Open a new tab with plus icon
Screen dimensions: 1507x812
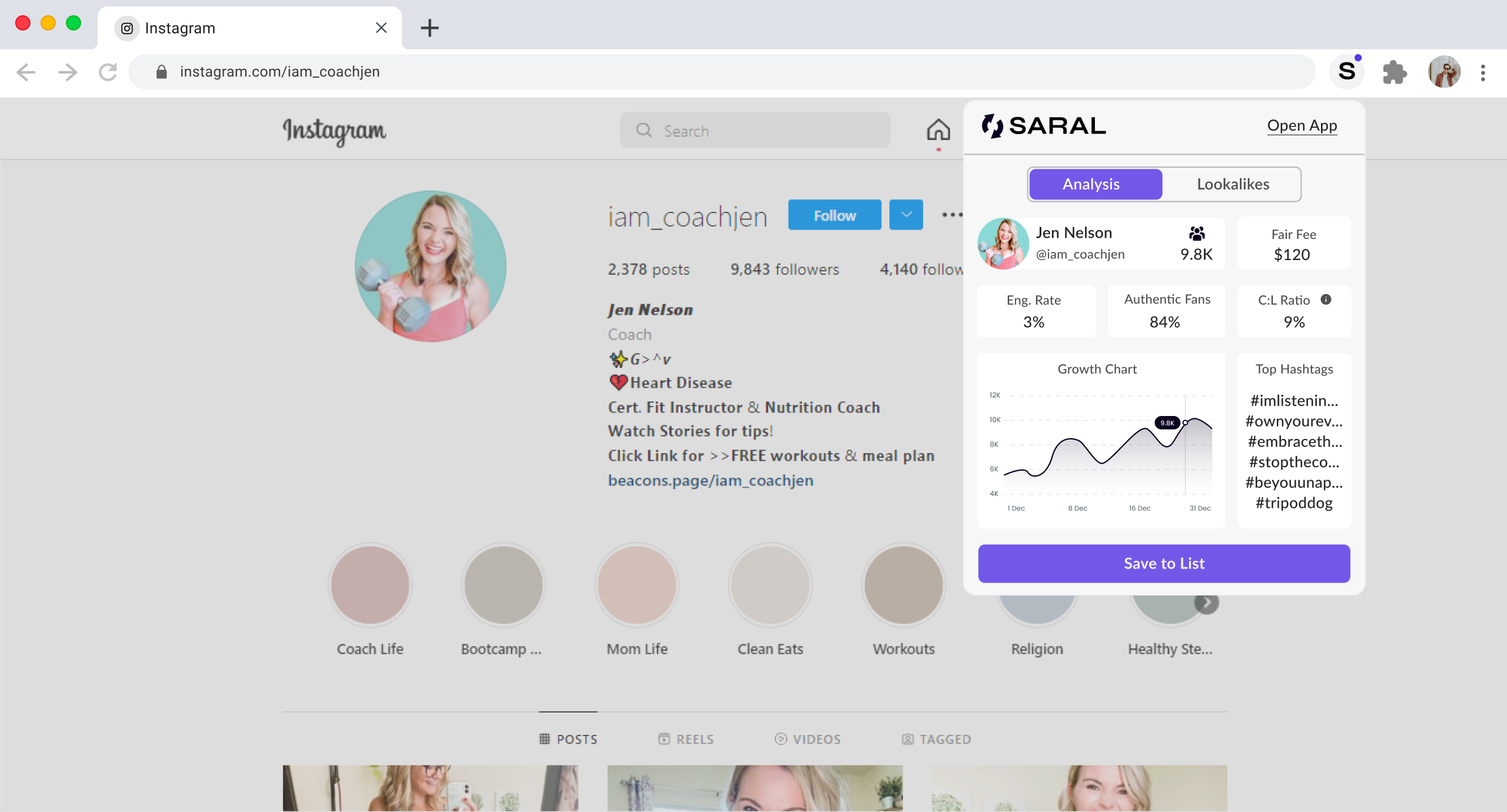click(430, 28)
